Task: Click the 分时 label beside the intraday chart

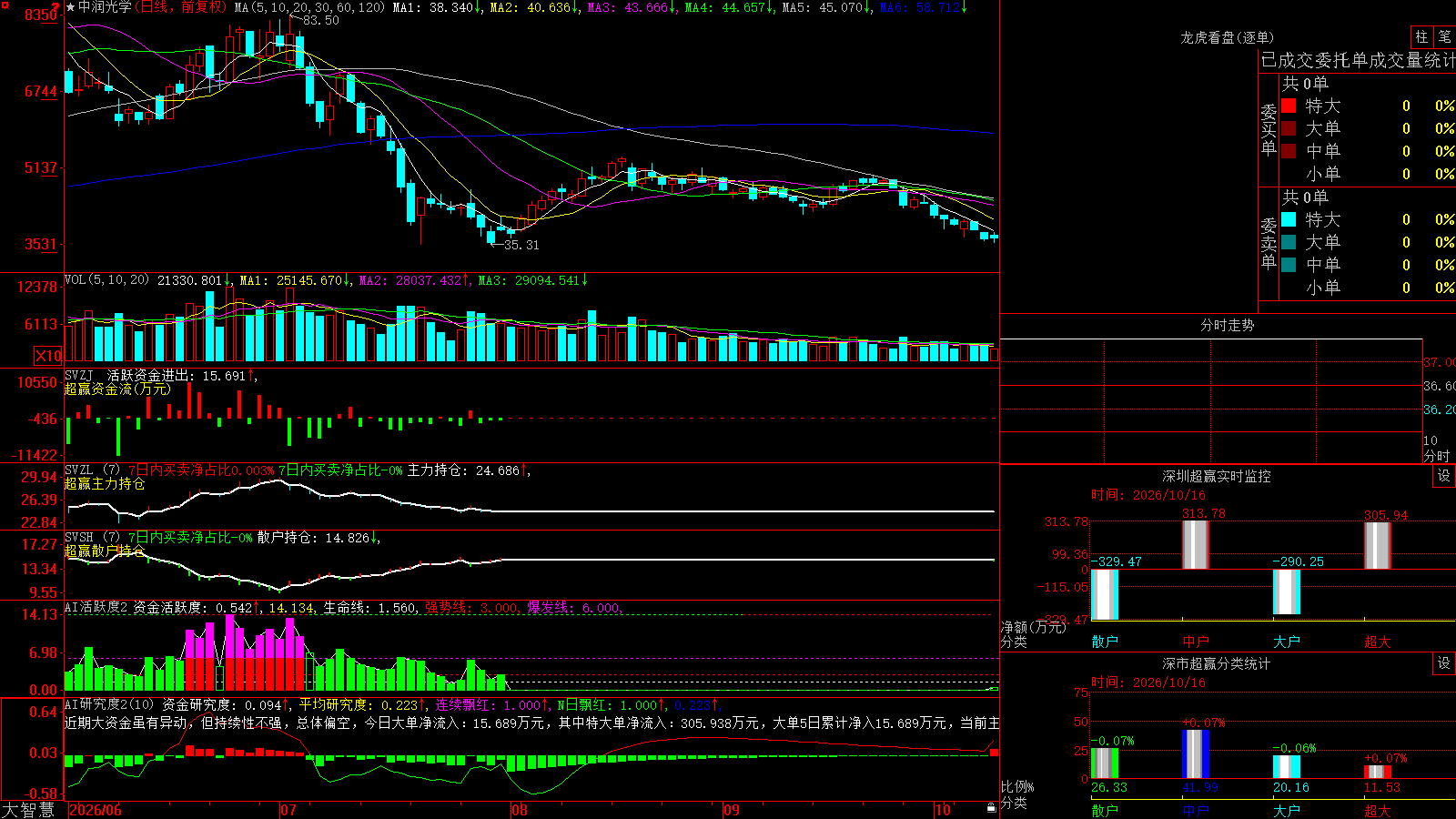Action: pos(1437,455)
